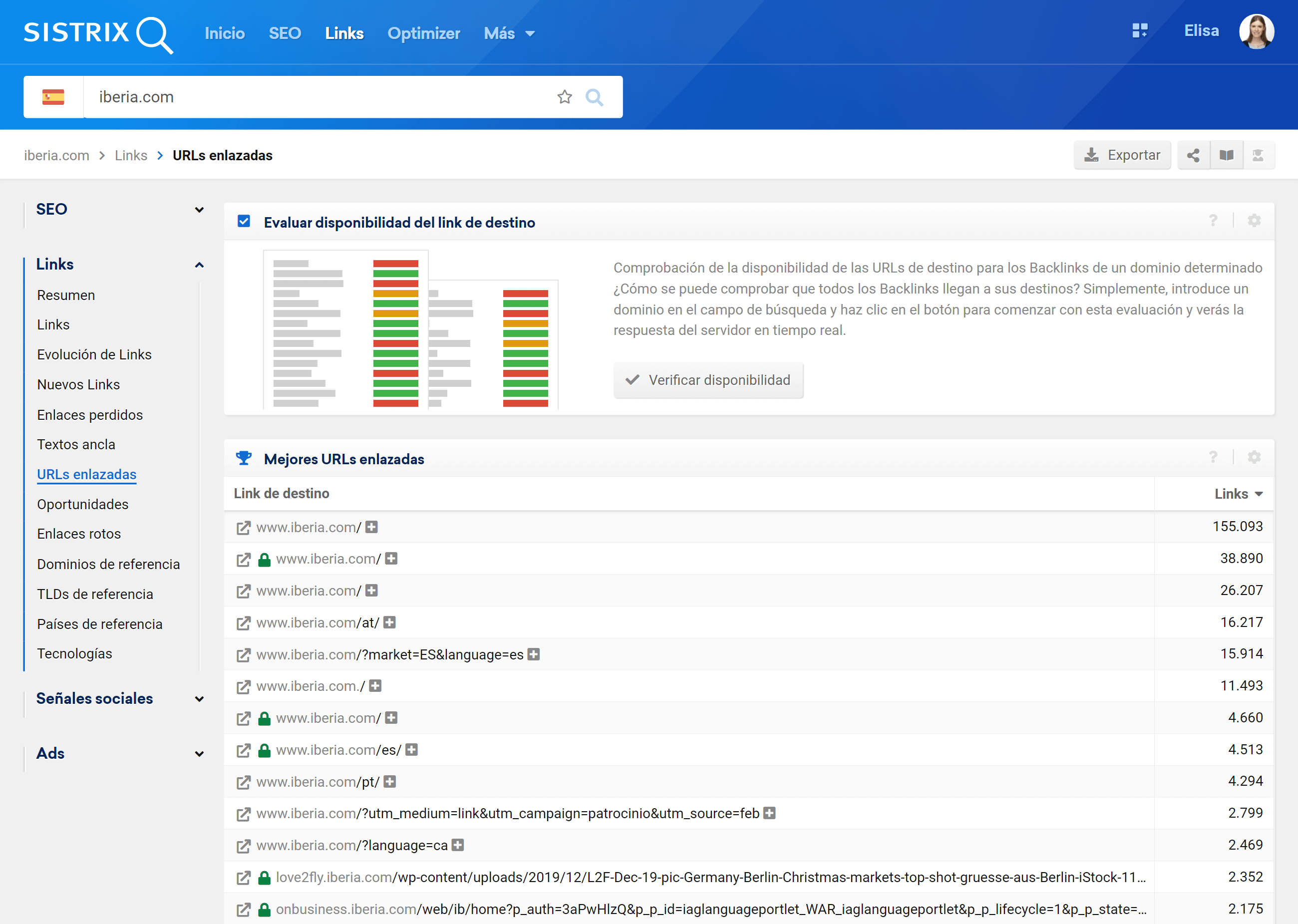Click help question mark in Evaluar disponibilidad box

[1213, 221]
